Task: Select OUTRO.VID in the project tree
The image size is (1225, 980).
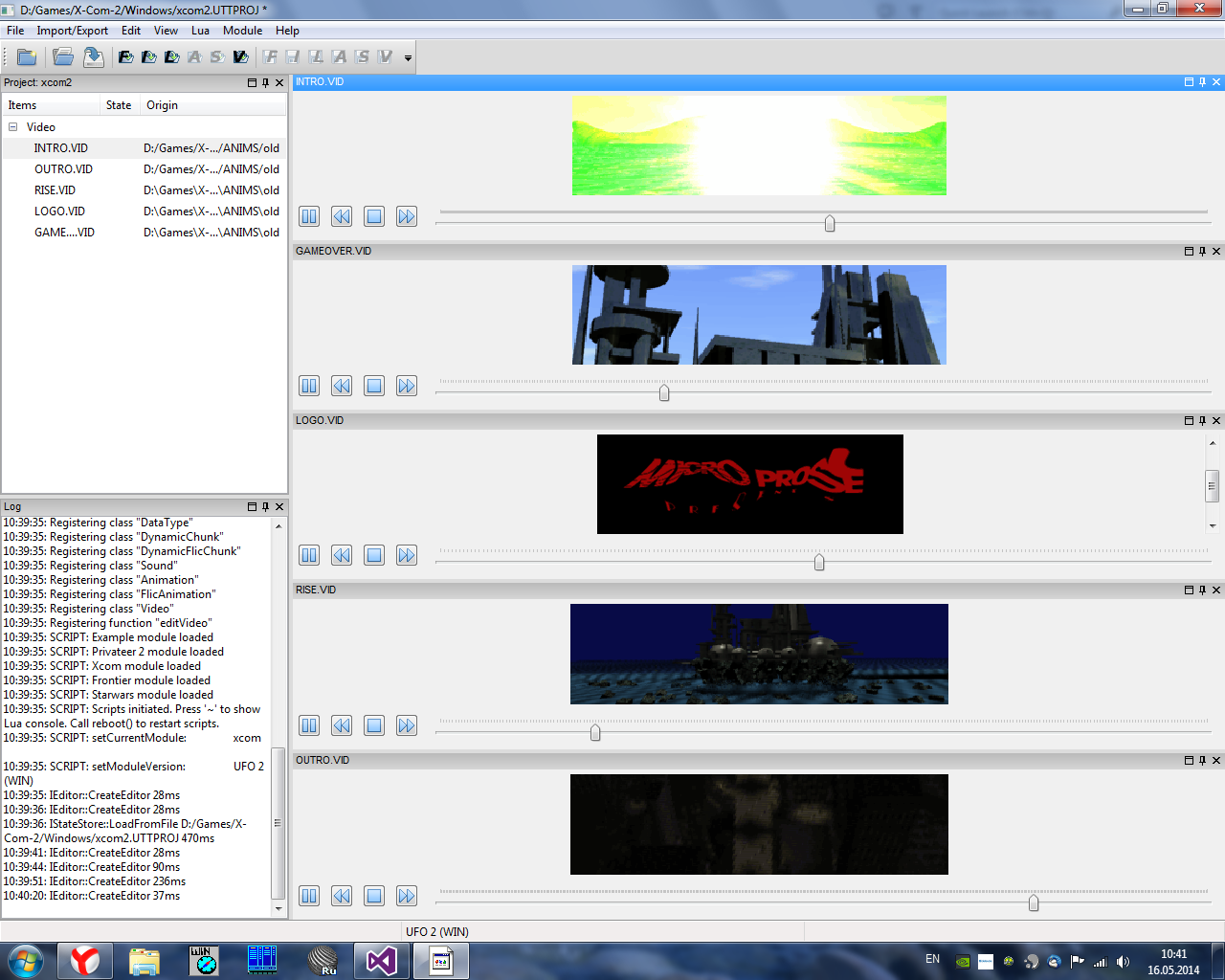Action: tap(63, 169)
